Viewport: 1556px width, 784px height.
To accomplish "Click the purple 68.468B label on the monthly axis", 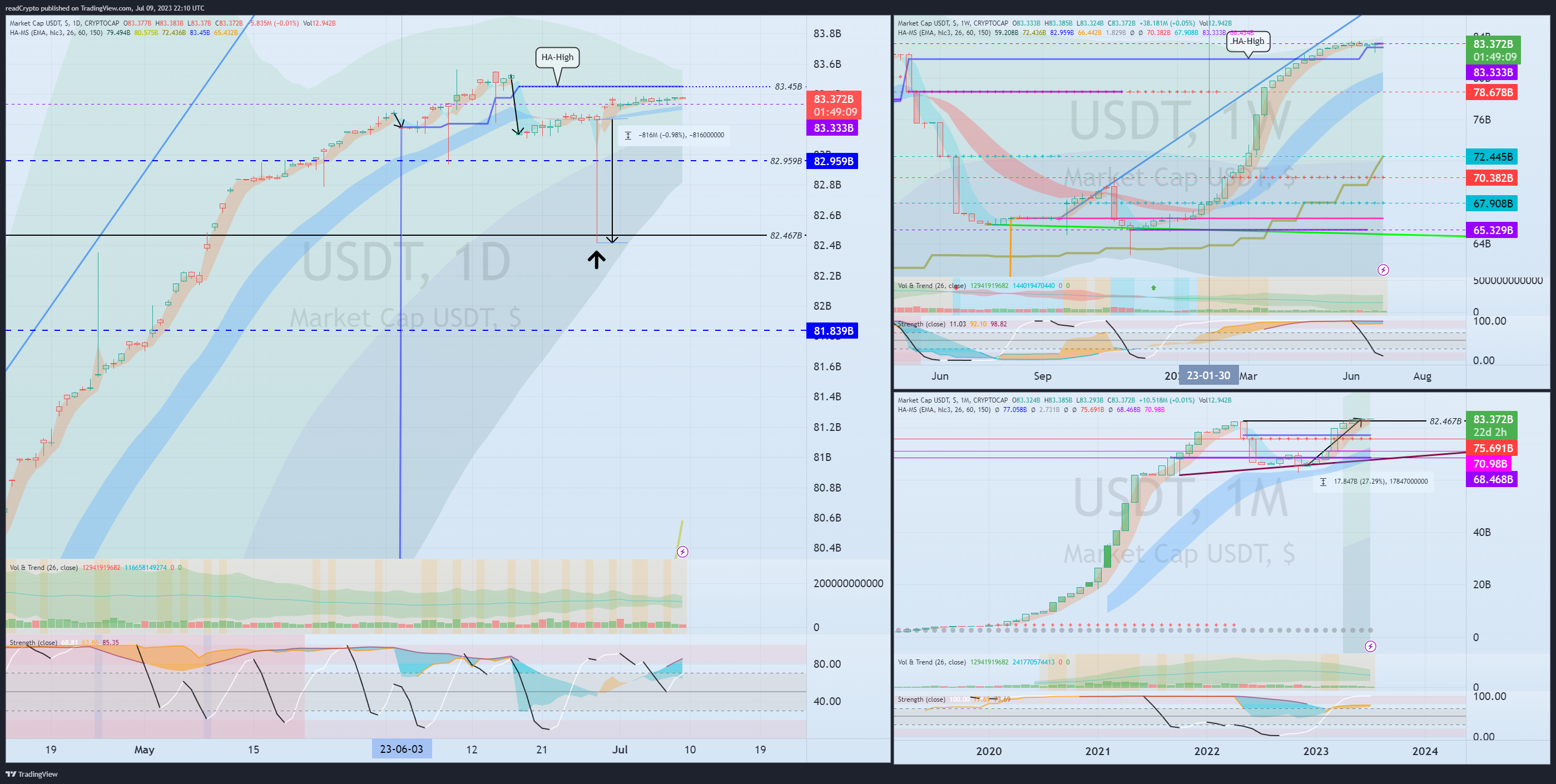I will 1492,480.
